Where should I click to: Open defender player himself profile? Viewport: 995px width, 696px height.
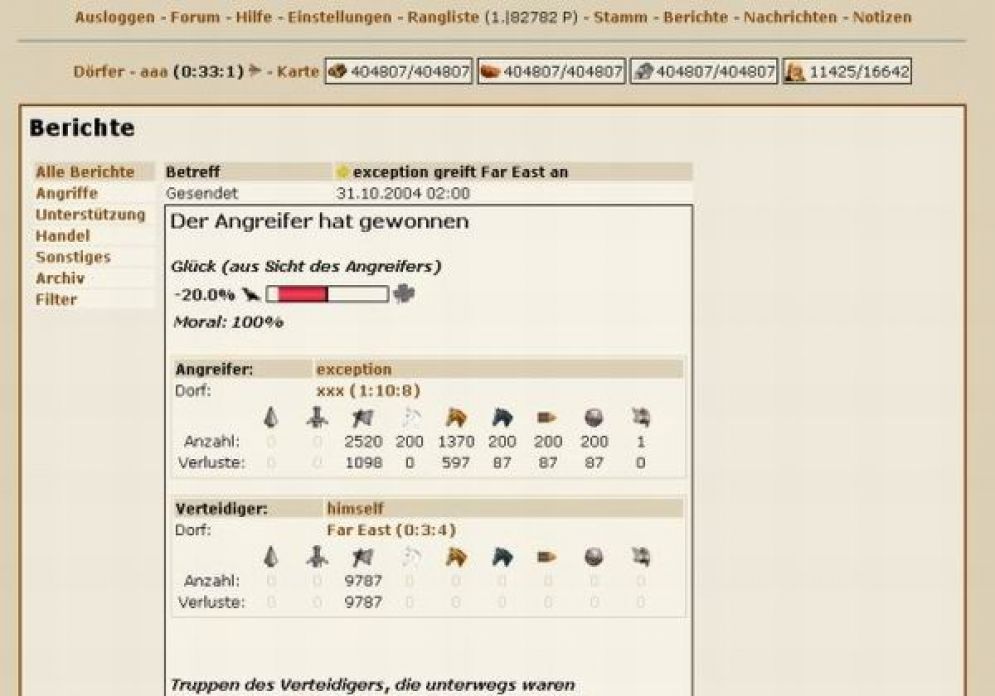tap(355, 508)
